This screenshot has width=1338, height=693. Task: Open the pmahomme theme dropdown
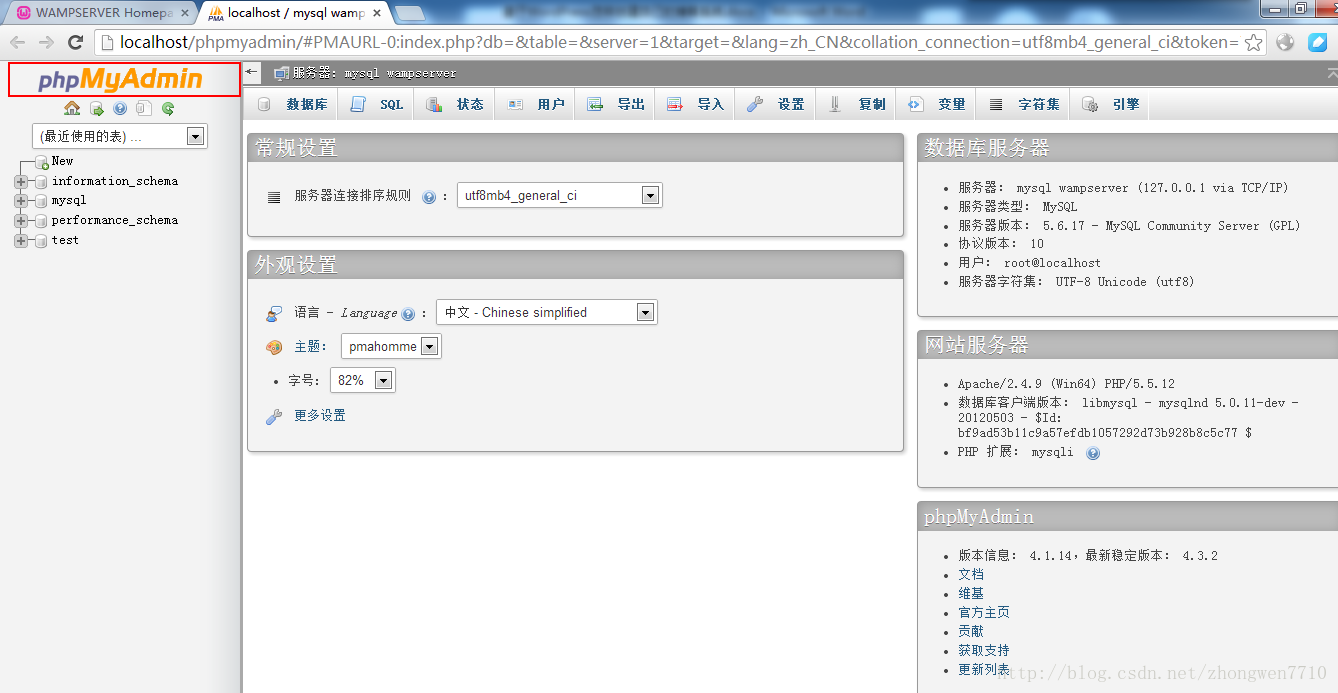[391, 346]
